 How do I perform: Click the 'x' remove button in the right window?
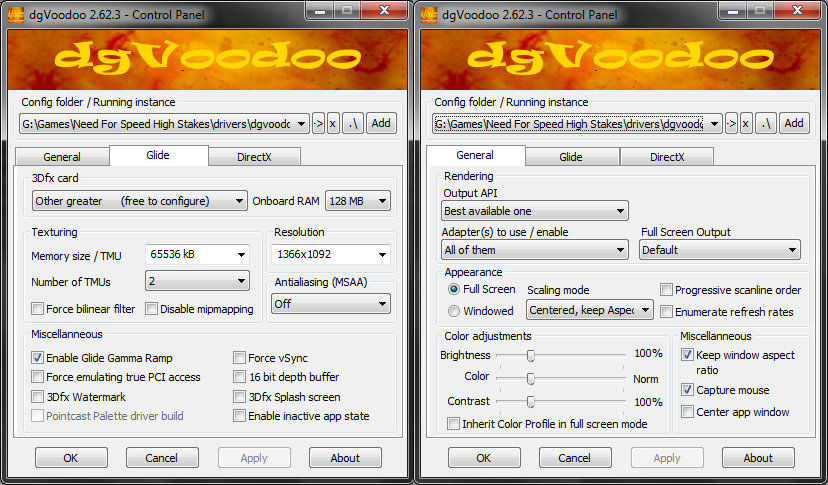[x=746, y=124]
